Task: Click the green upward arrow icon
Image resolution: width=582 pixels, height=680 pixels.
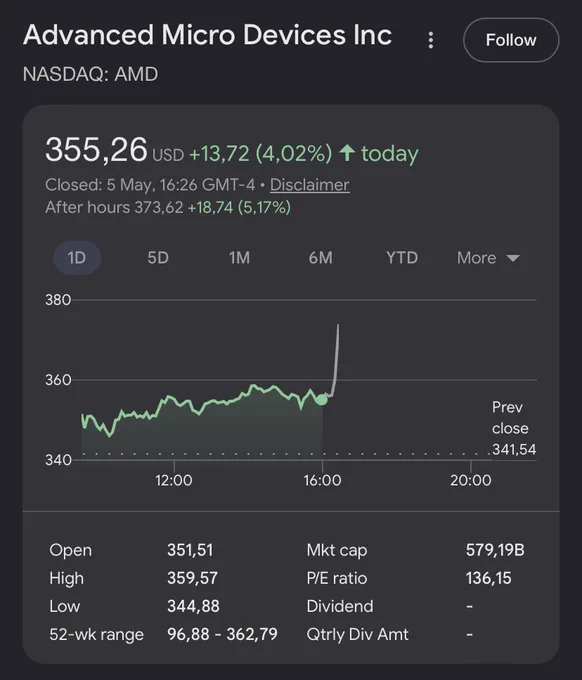Action: click(x=347, y=153)
